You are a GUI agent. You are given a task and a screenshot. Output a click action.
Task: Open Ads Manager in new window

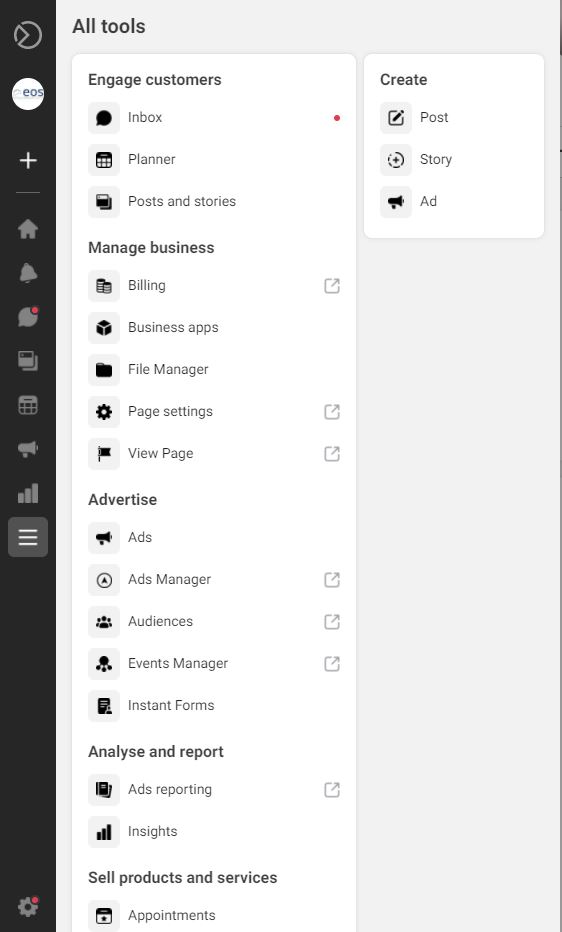tap(332, 580)
